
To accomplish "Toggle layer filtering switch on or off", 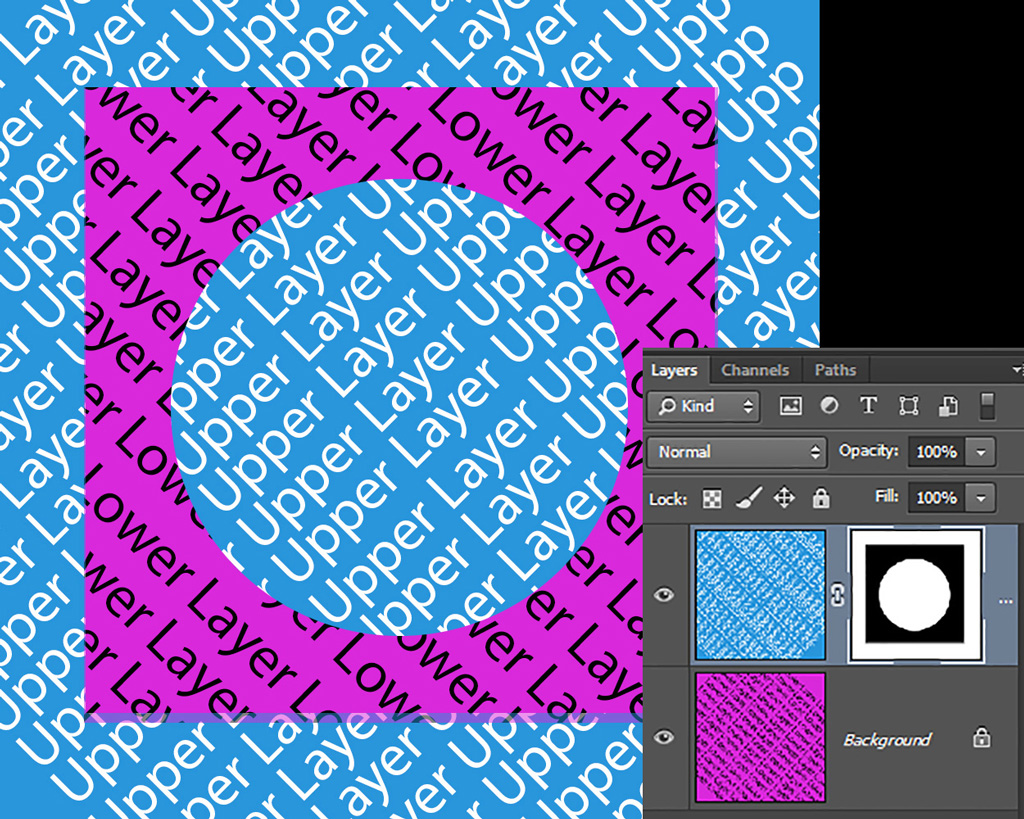I will [987, 406].
